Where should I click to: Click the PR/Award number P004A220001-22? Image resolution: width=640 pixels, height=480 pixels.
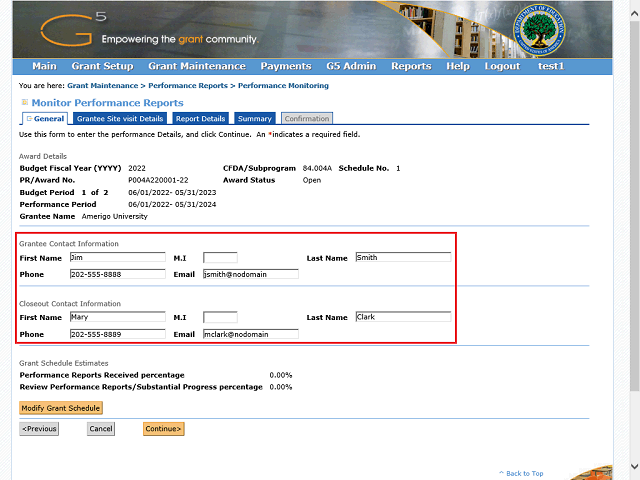[x=158, y=180]
